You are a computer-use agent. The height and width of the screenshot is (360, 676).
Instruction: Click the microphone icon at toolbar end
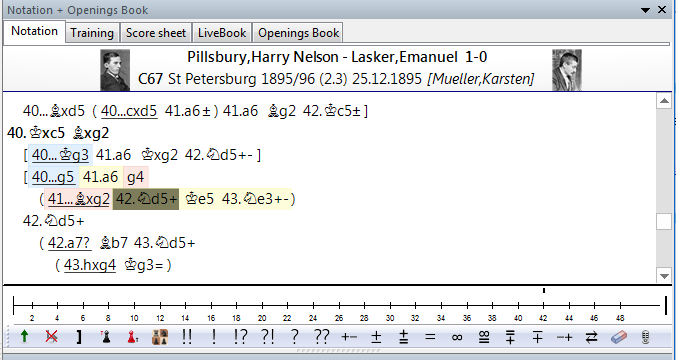[645, 337]
